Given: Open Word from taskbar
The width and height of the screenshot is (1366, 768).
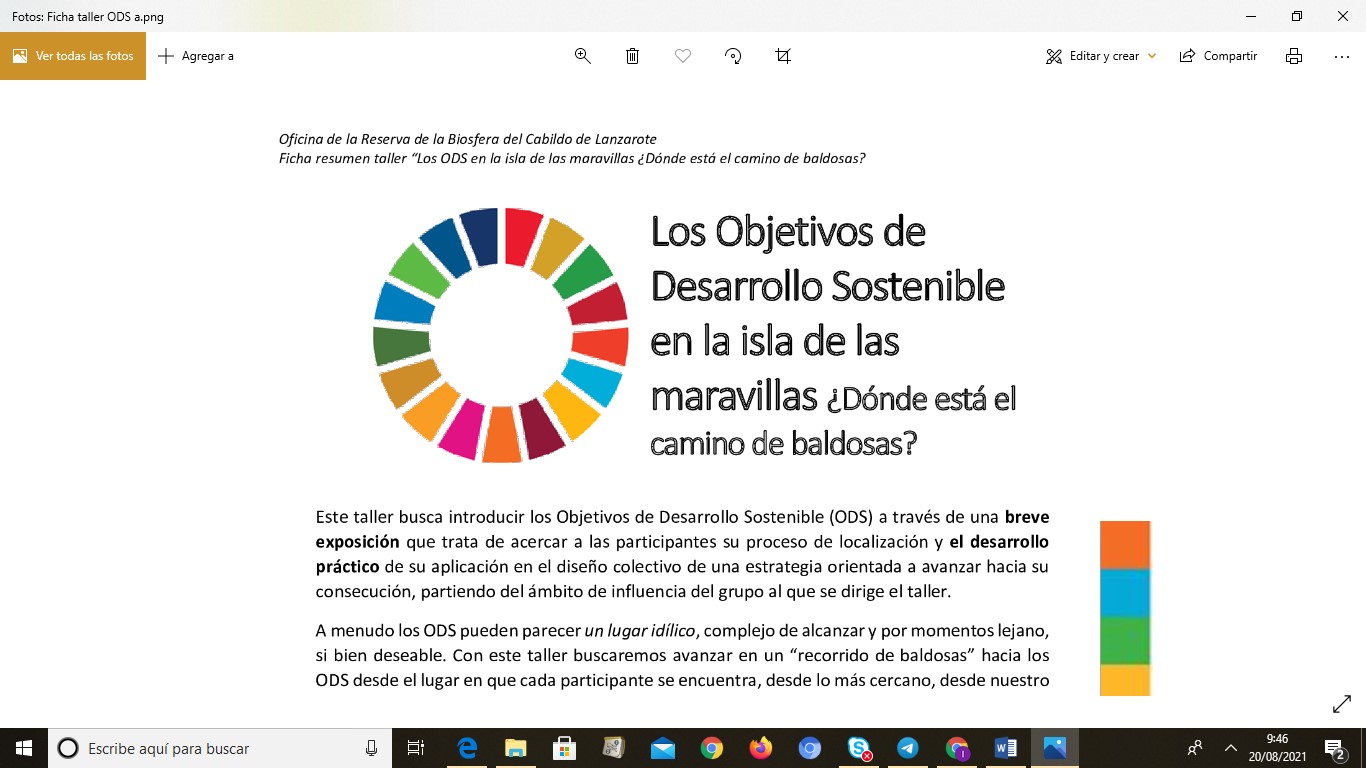Looking at the screenshot, I should coord(1006,748).
